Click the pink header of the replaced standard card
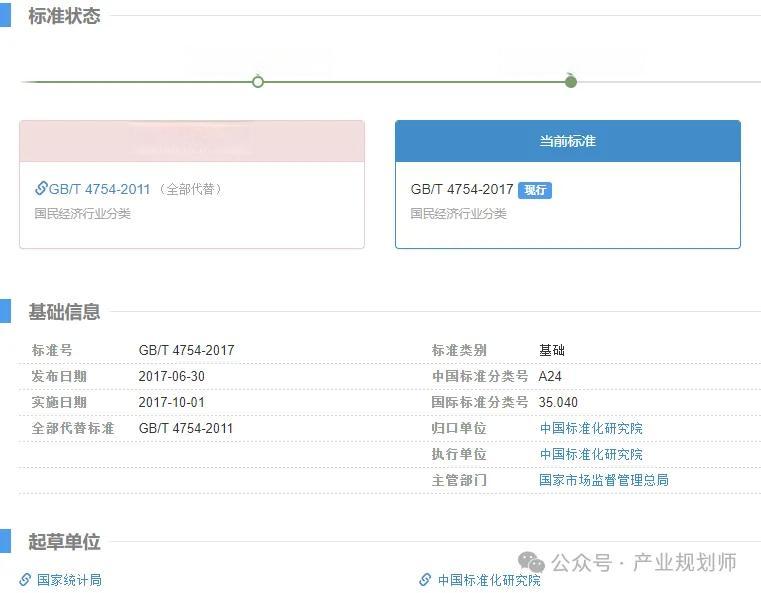This screenshot has width=761, height=593. point(192,141)
